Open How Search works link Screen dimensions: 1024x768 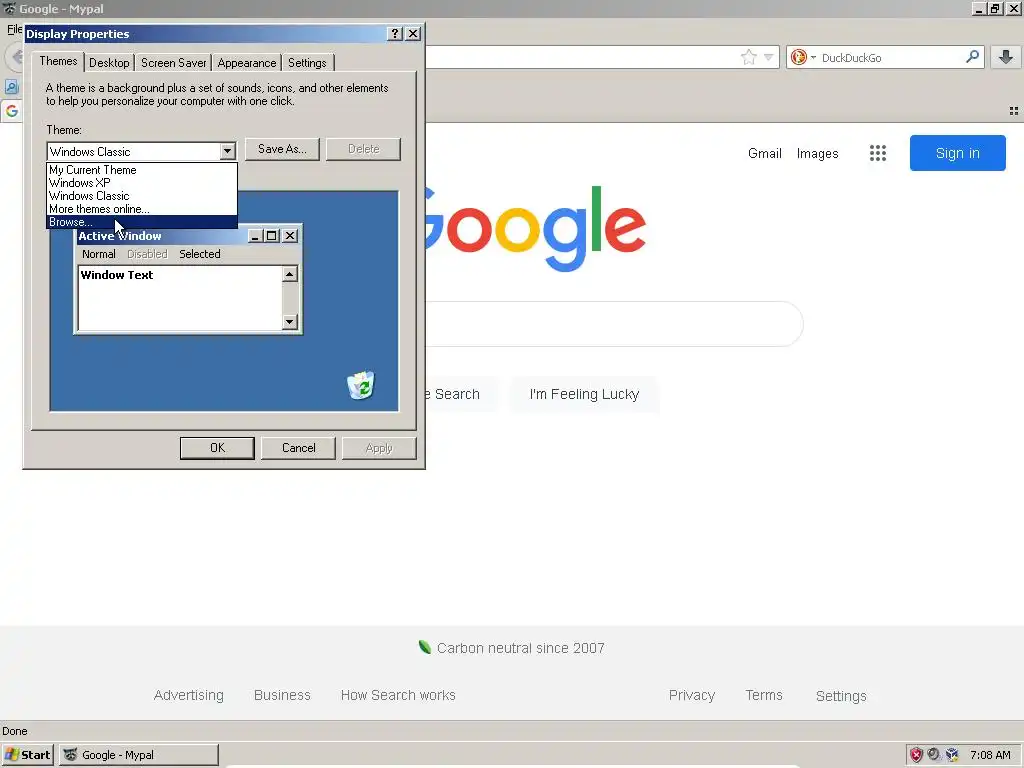click(398, 695)
